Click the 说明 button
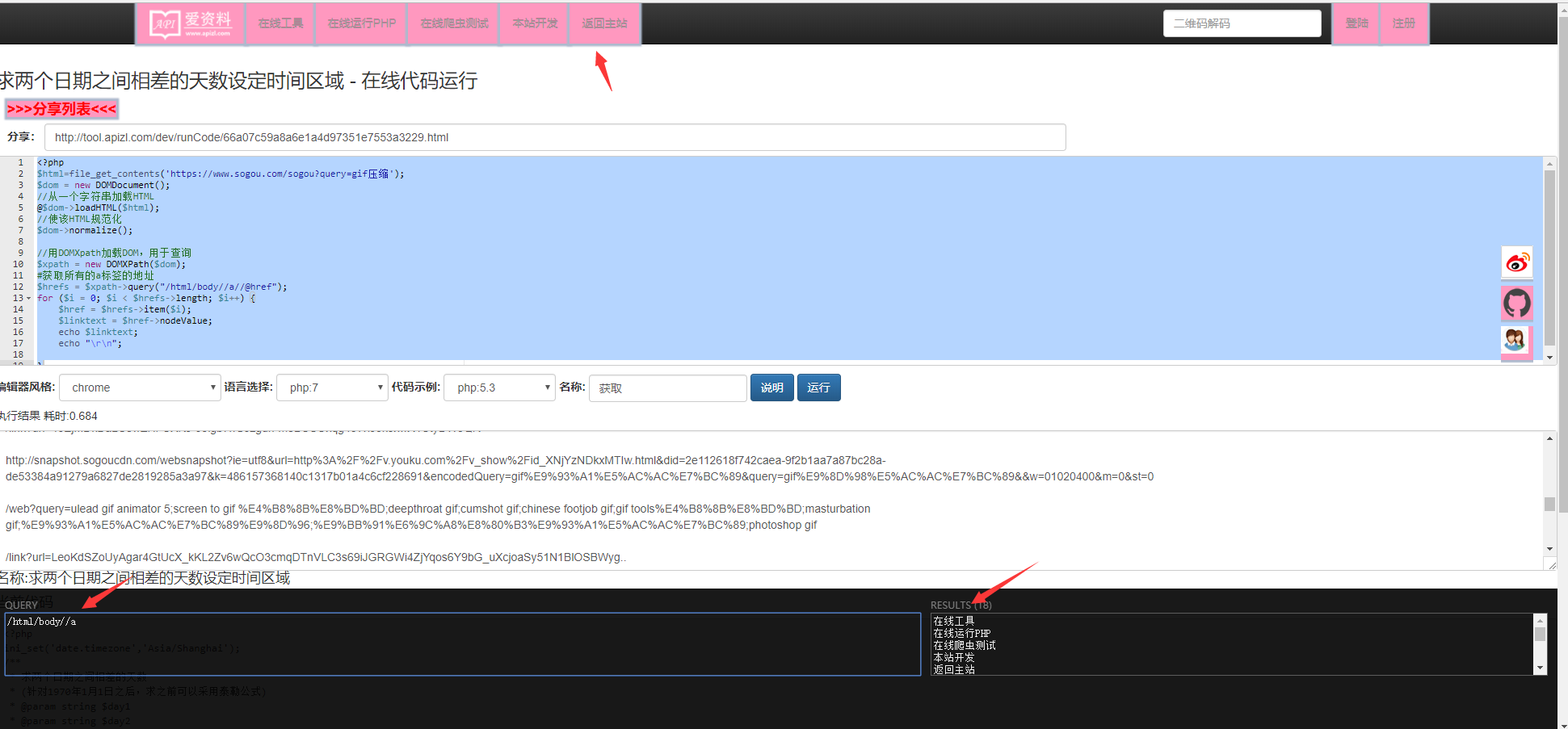This screenshot has width=1568, height=729. pyautogui.click(x=771, y=388)
